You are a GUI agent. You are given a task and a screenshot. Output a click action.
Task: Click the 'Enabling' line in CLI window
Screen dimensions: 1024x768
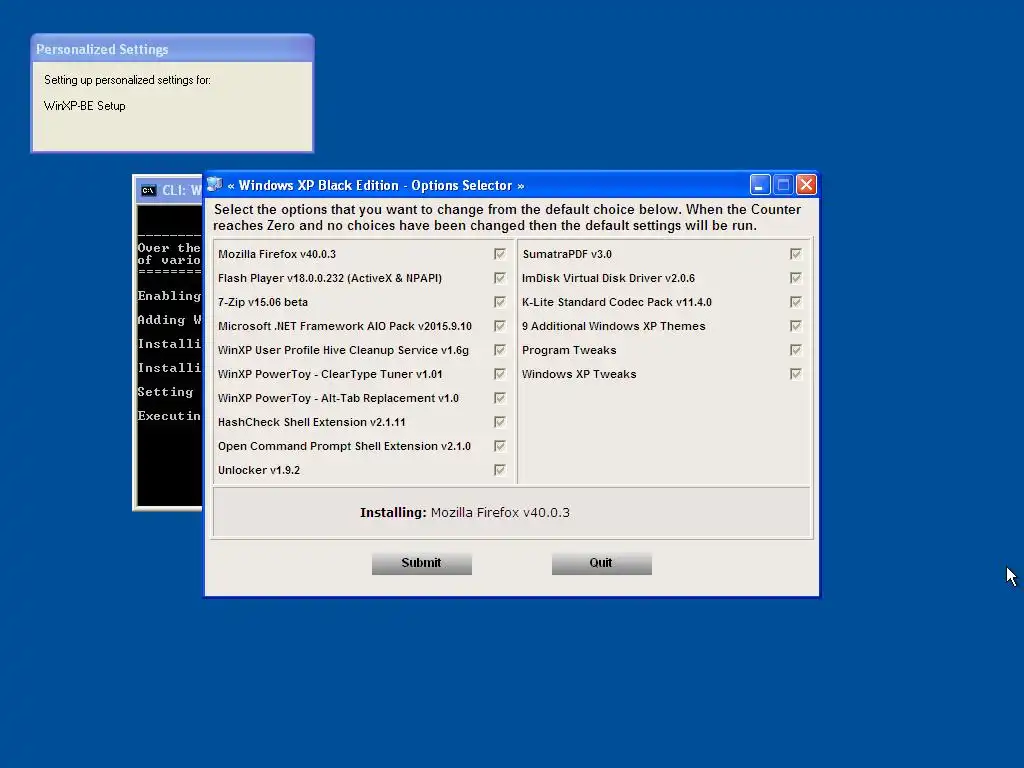coord(169,296)
